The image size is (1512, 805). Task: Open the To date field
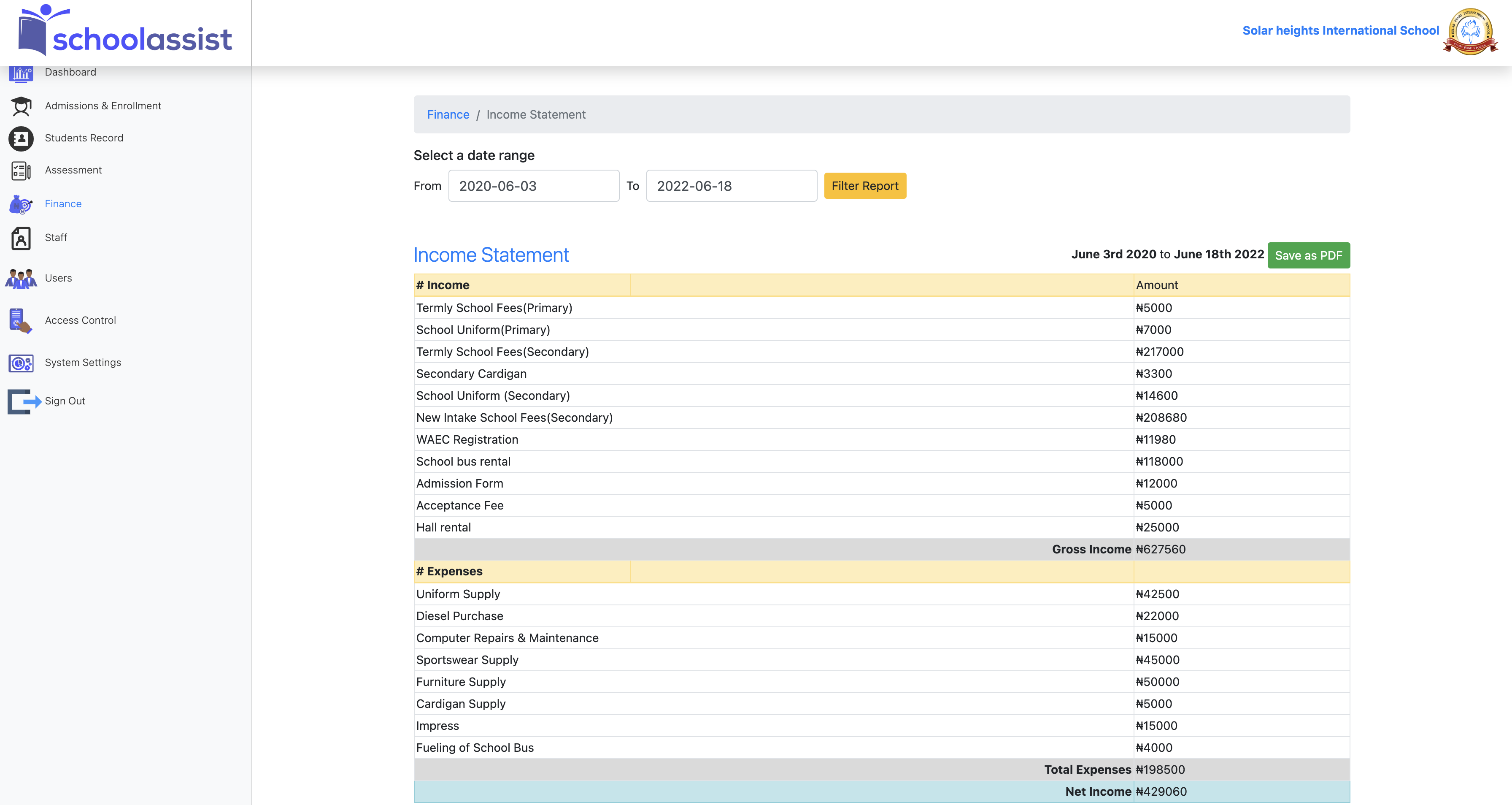[731, 186]
